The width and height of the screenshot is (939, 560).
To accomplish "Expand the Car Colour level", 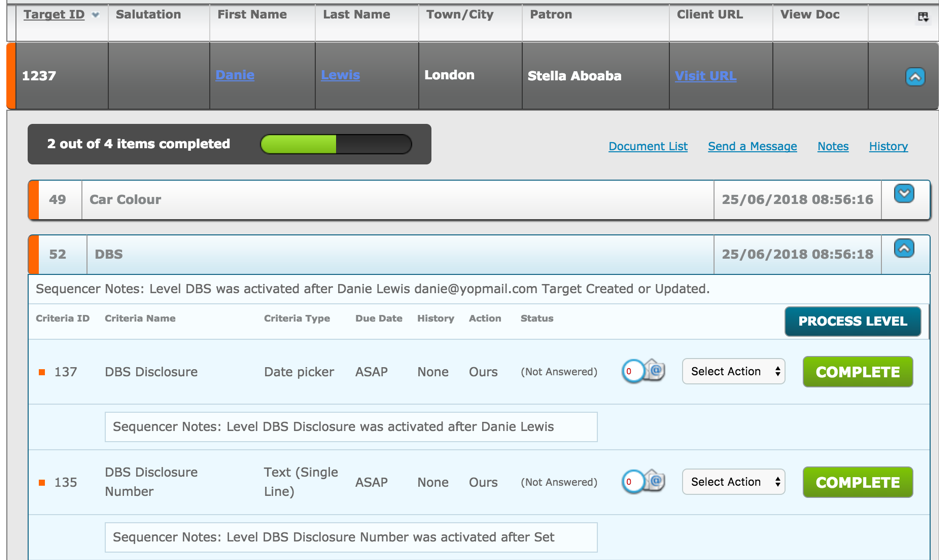I will click(904, 193).
